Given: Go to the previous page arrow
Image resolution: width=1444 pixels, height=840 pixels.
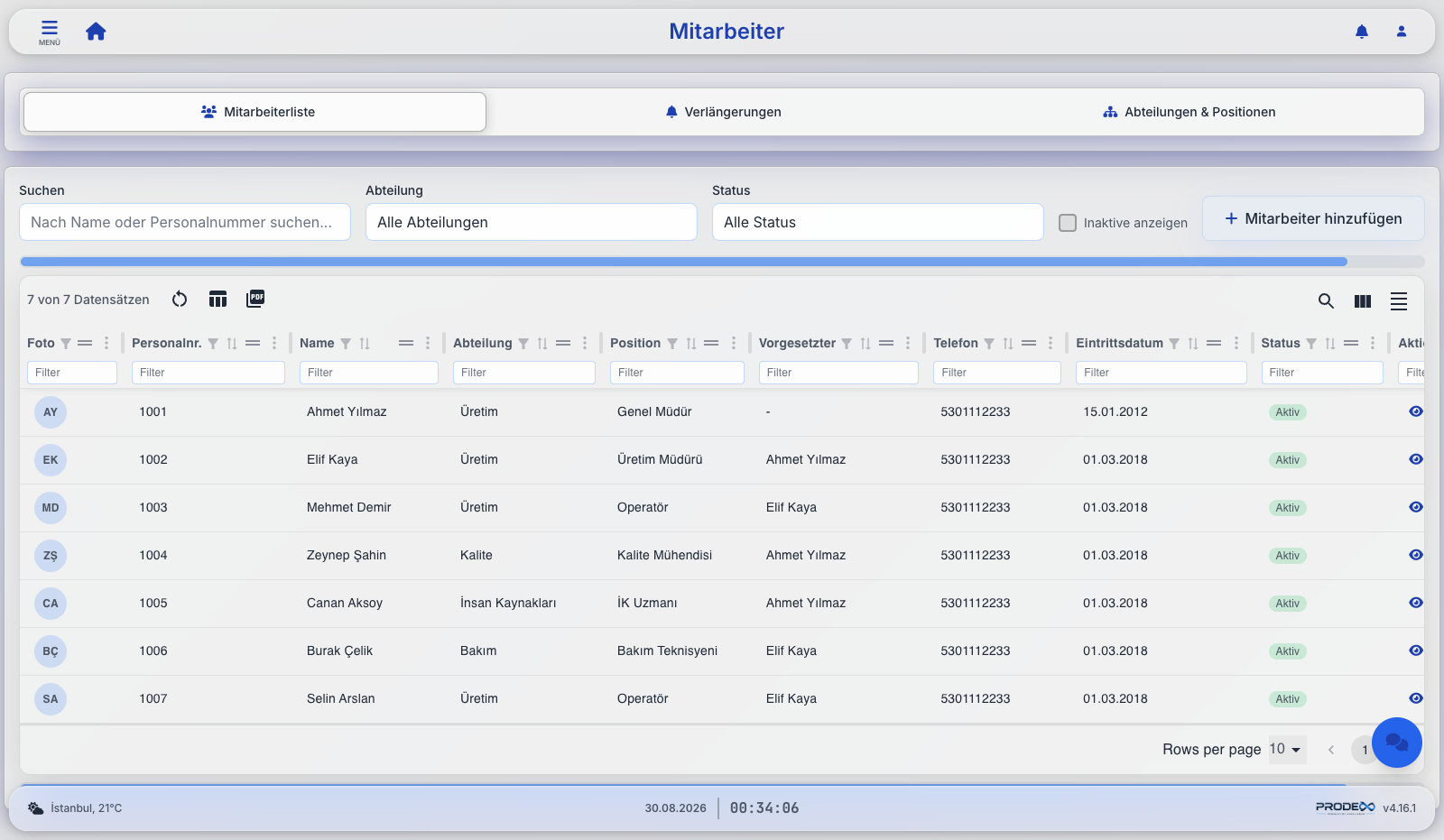Looking at the screenshot, I should 1331,750.
